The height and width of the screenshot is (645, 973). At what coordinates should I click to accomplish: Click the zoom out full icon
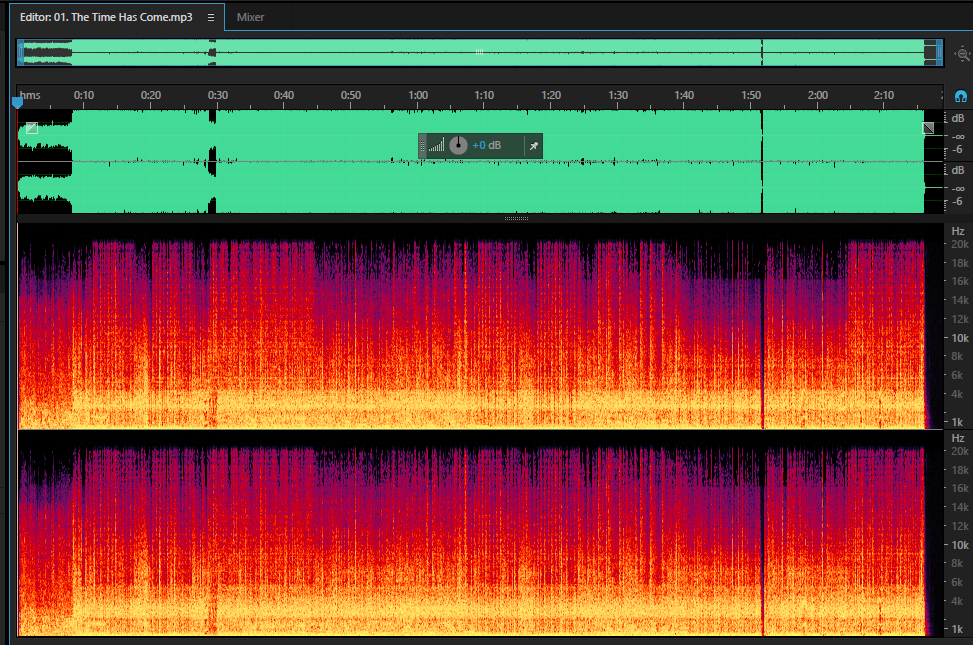(x=962, y=54)
